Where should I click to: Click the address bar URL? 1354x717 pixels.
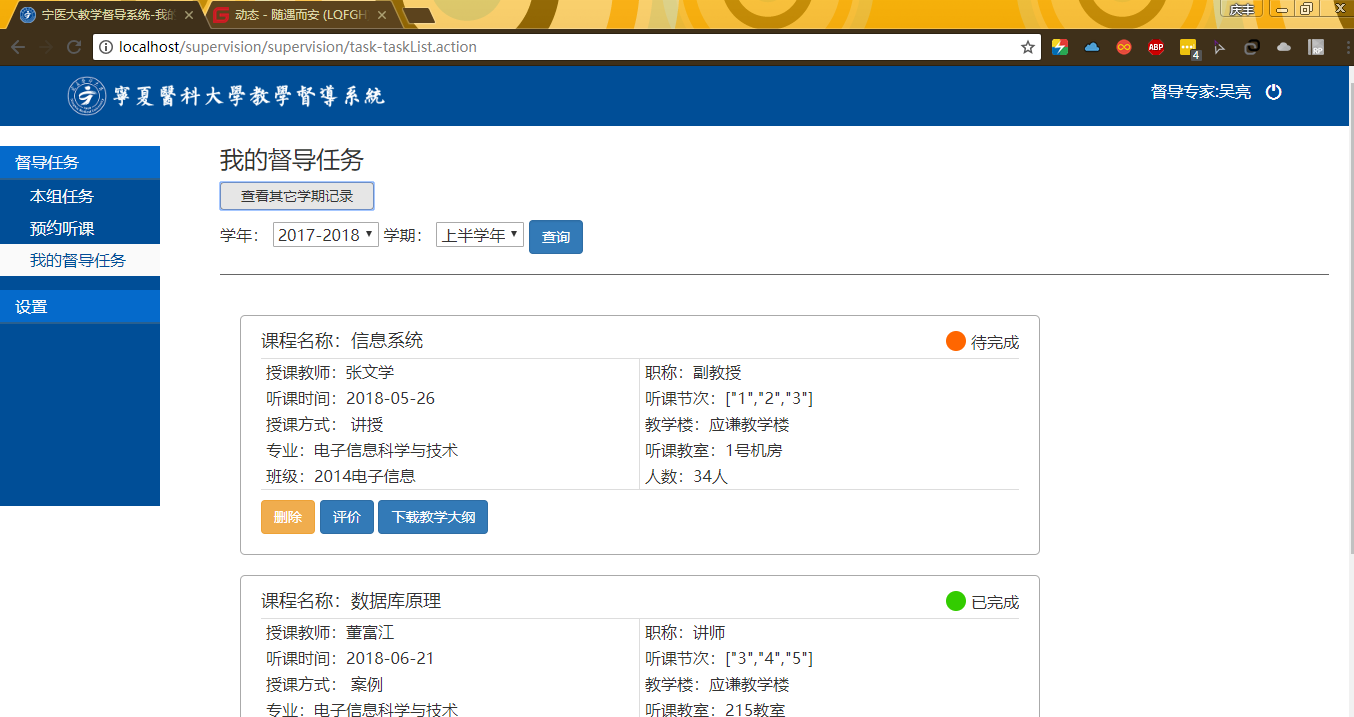[x=298, y=47]
